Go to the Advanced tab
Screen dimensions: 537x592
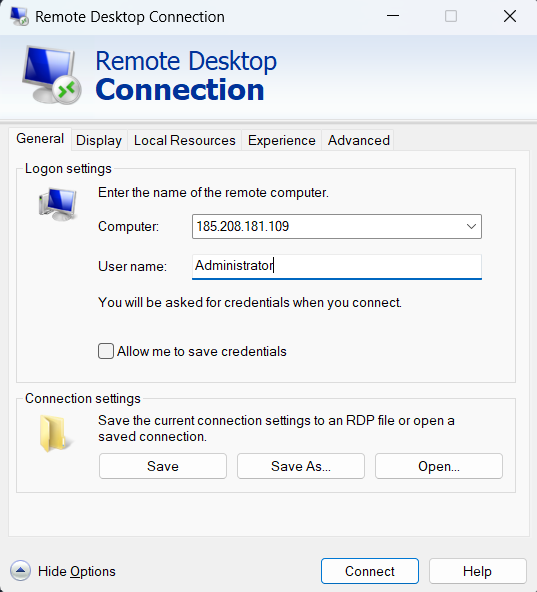(358, 140)
